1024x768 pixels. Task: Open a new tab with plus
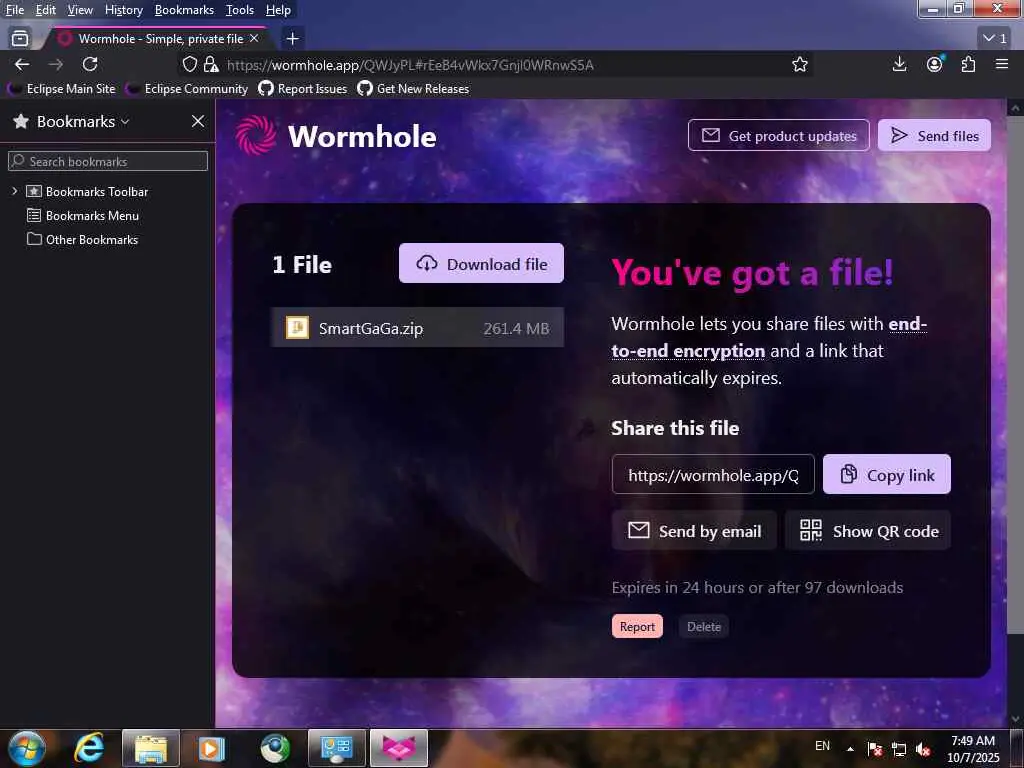coord(293,39)
